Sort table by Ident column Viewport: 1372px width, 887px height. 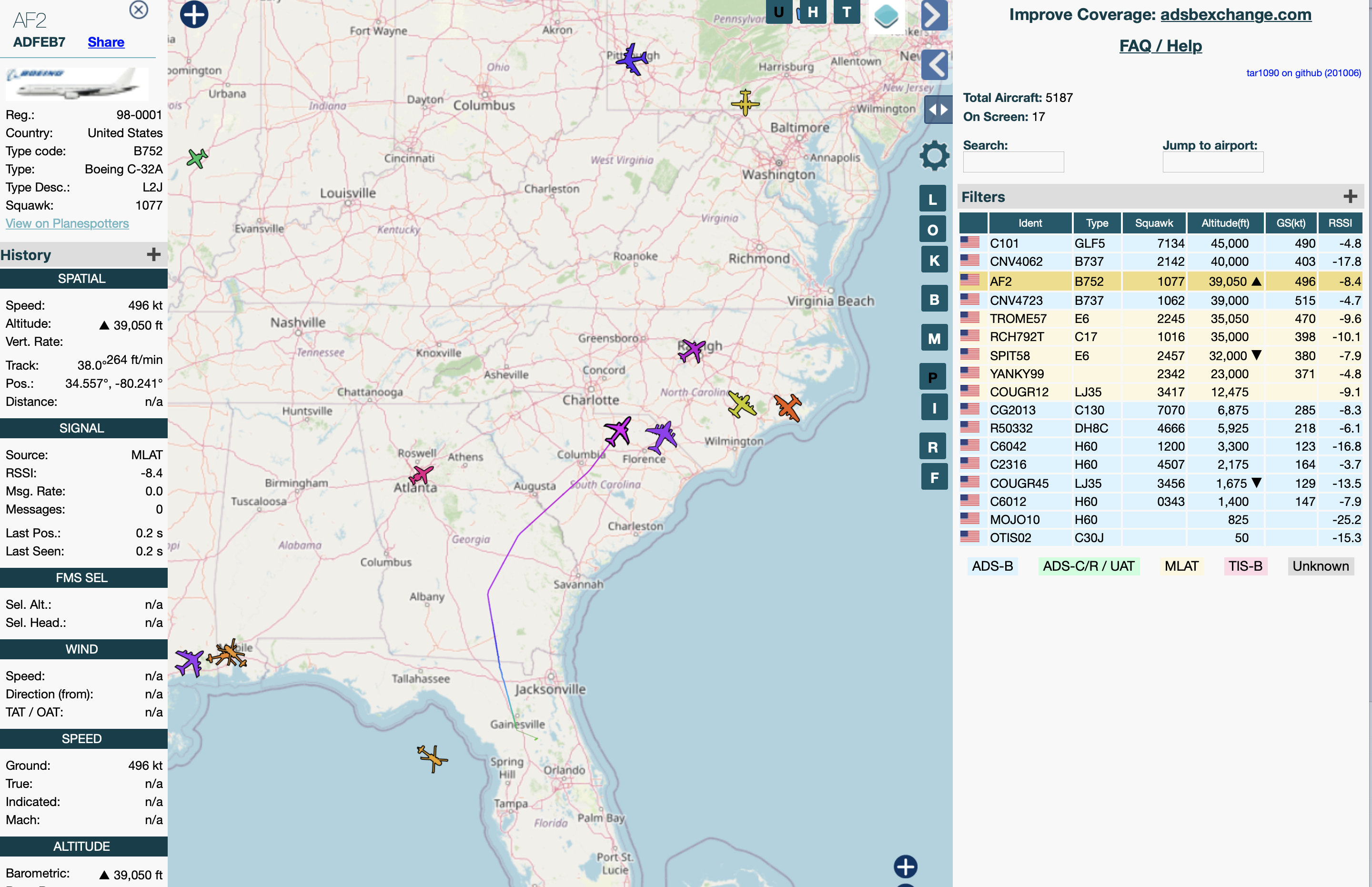tap(1030, 223)
